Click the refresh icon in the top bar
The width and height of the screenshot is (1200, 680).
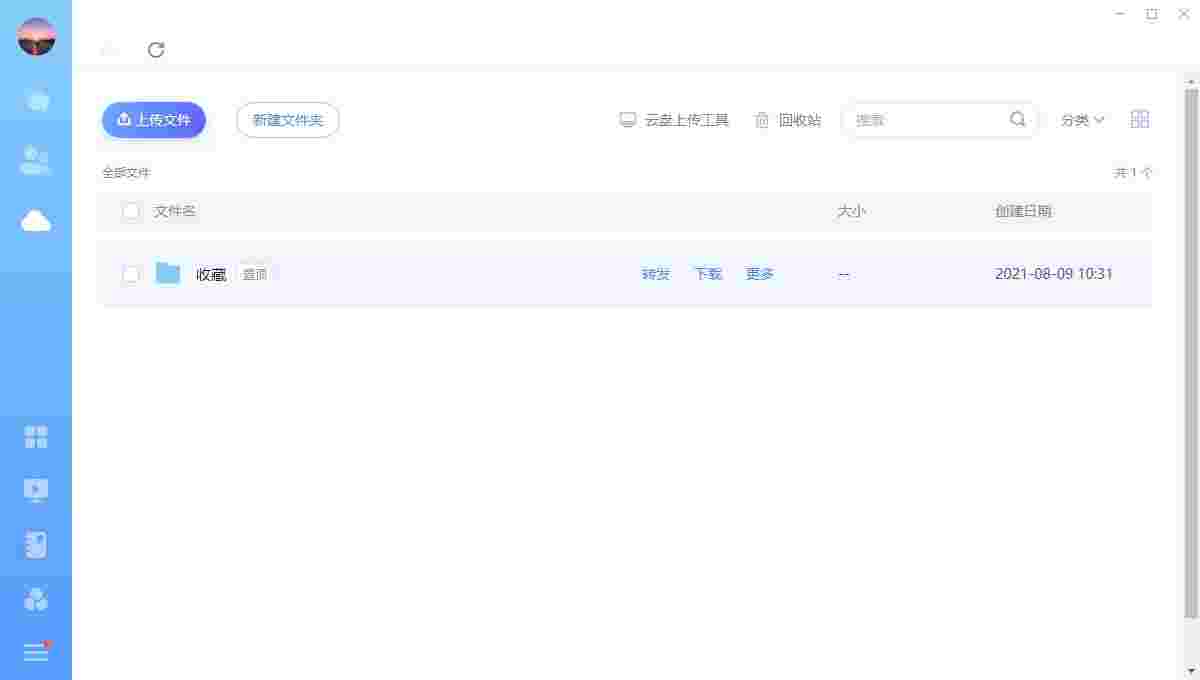pyautogui.click(x=156, y=50)
